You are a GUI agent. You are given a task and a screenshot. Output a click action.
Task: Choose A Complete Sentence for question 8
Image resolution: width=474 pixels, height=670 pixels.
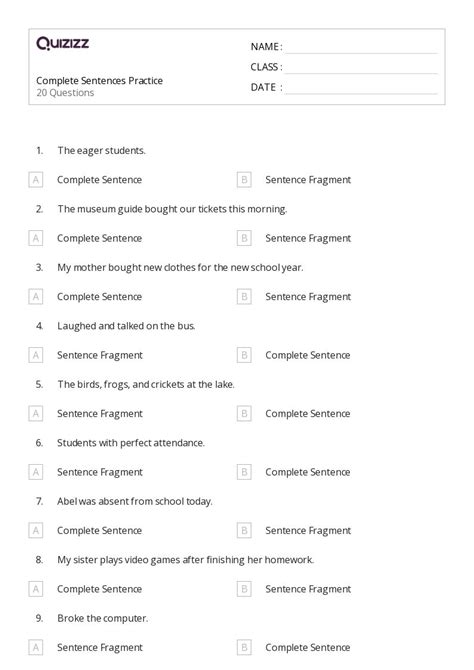(x=36, y=589)
